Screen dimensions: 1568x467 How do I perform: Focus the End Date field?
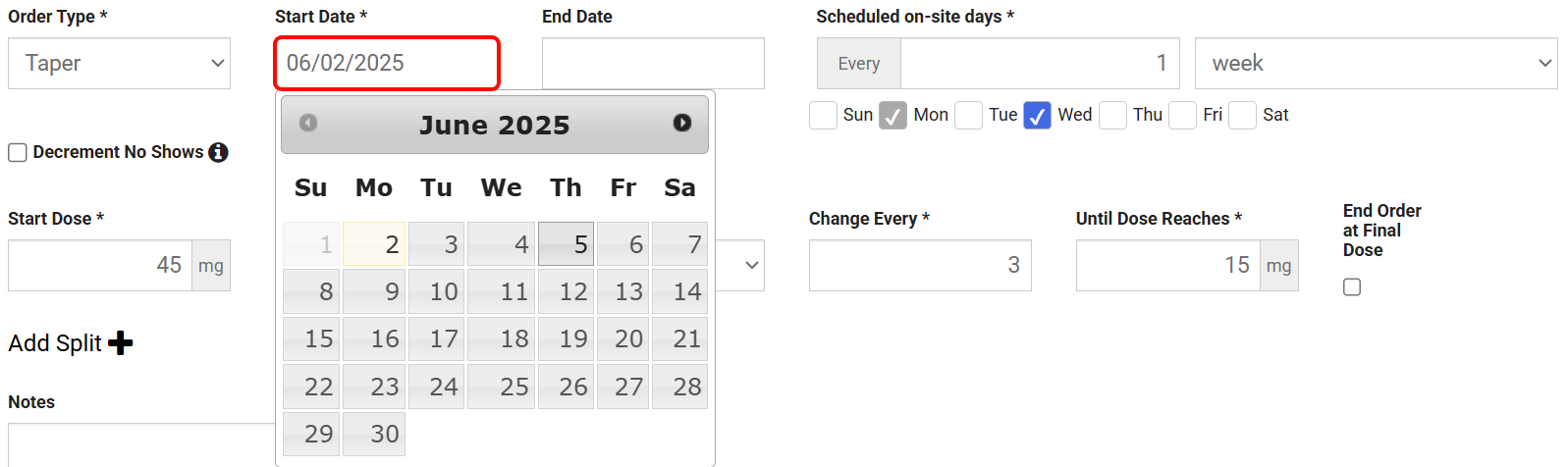pos(653,64)
